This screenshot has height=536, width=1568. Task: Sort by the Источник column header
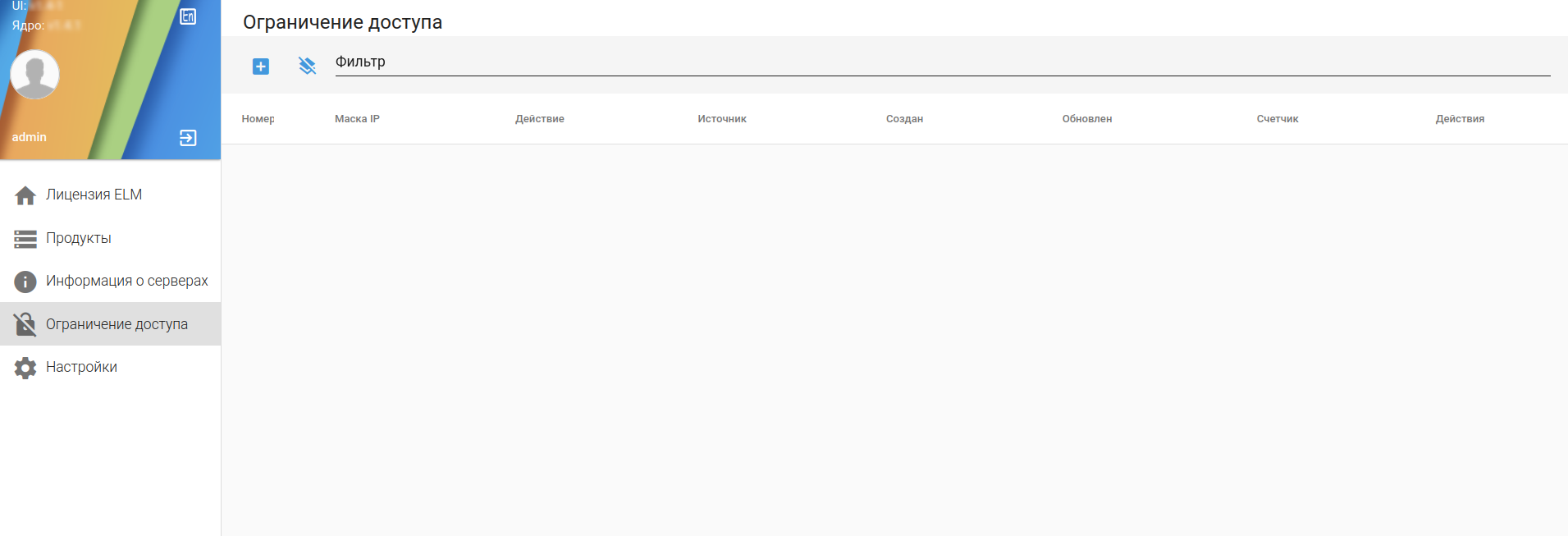click(x=722, y=119)
